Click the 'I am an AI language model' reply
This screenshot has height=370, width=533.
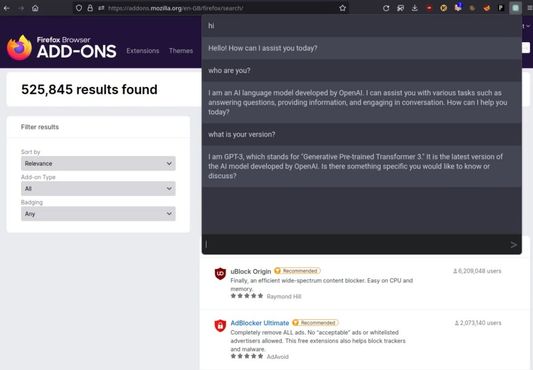pos(358,102)
